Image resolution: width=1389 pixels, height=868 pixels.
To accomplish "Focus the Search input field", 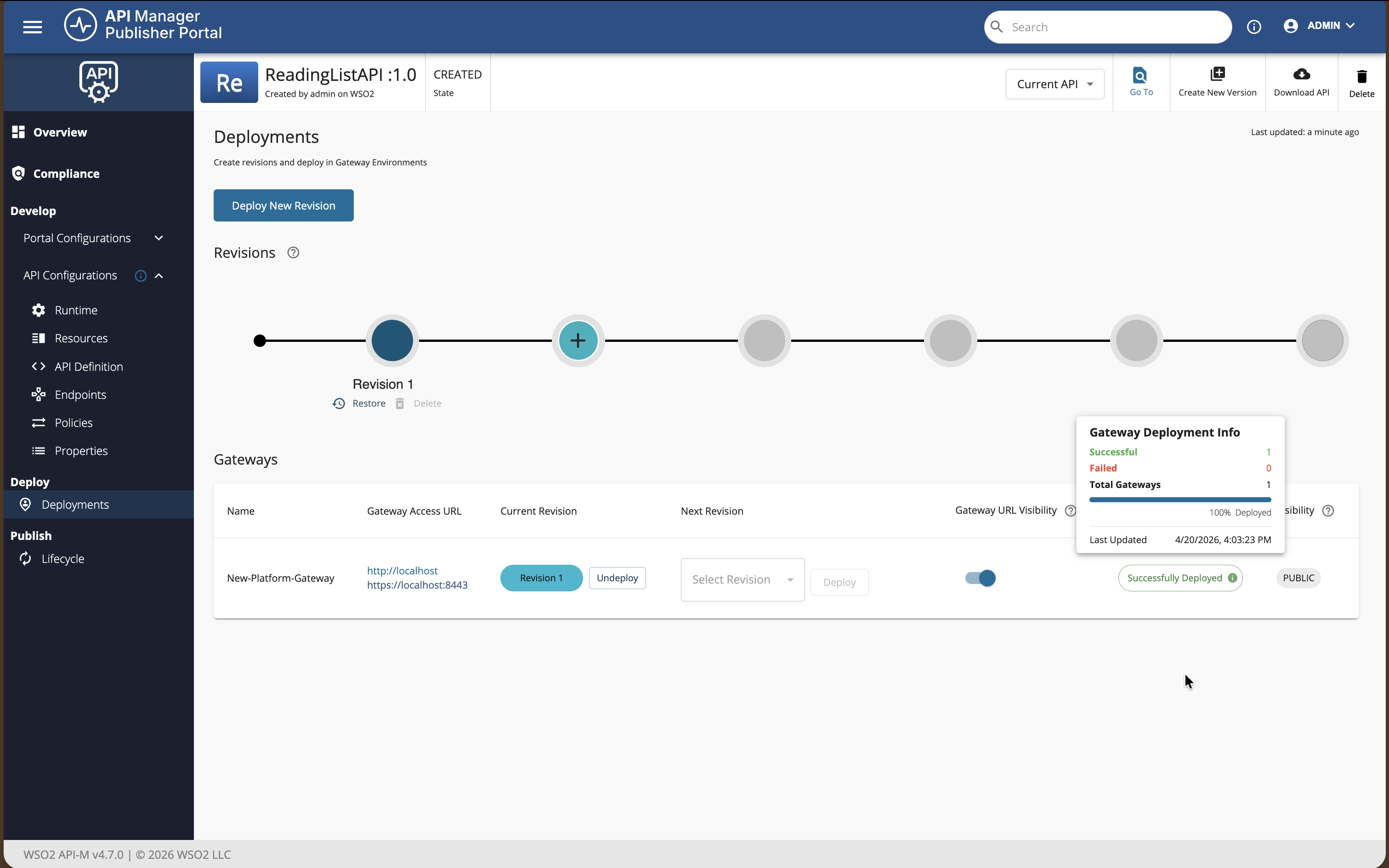I will click(x=1108, y=27).
